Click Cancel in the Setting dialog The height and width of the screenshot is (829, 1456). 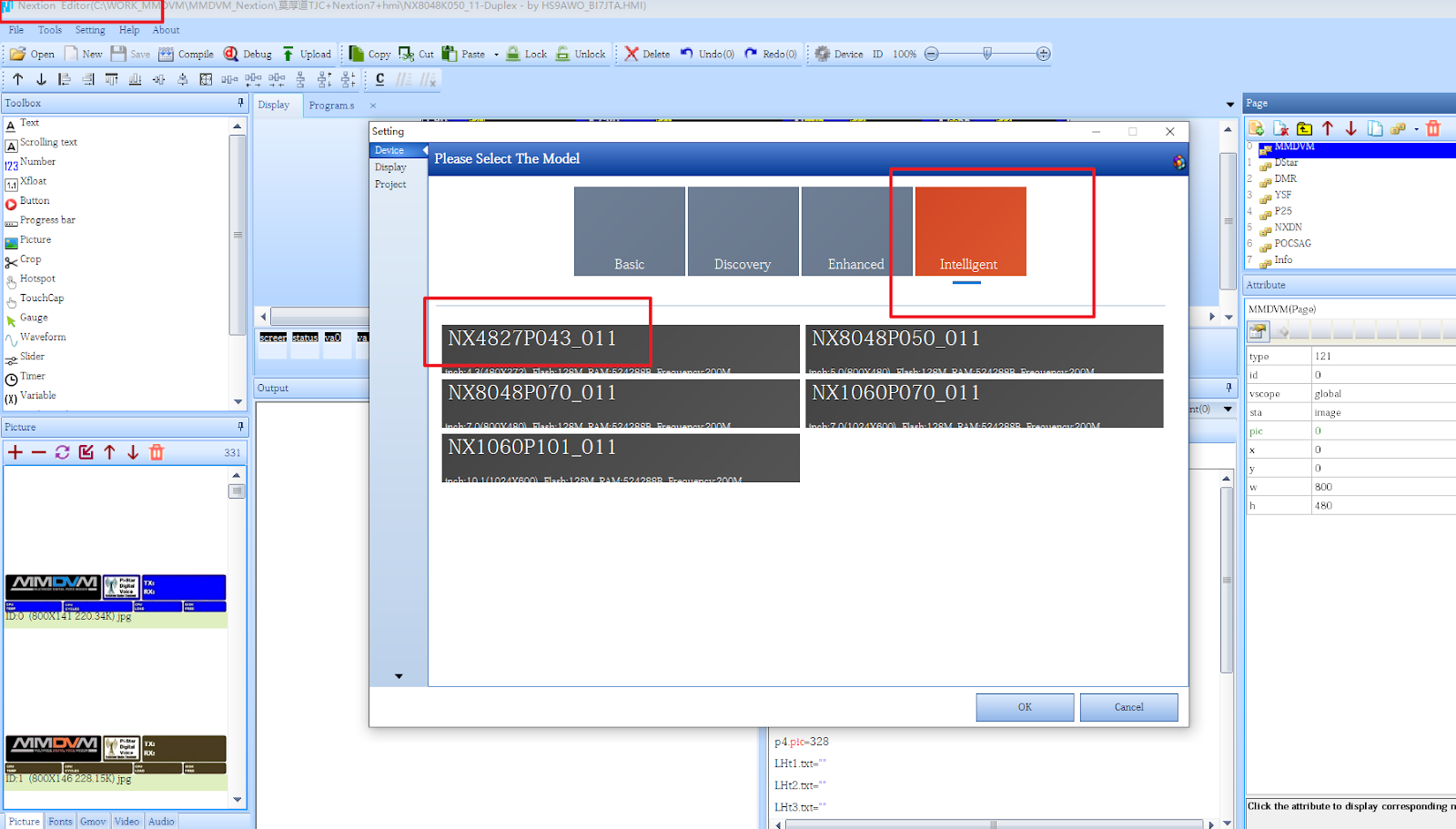[x=1128, y=707]
